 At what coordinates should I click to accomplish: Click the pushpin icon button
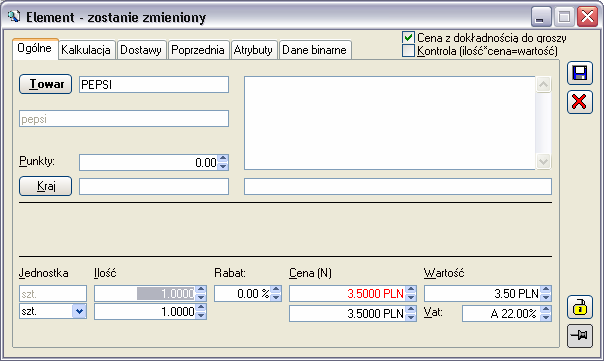[579, 336]
